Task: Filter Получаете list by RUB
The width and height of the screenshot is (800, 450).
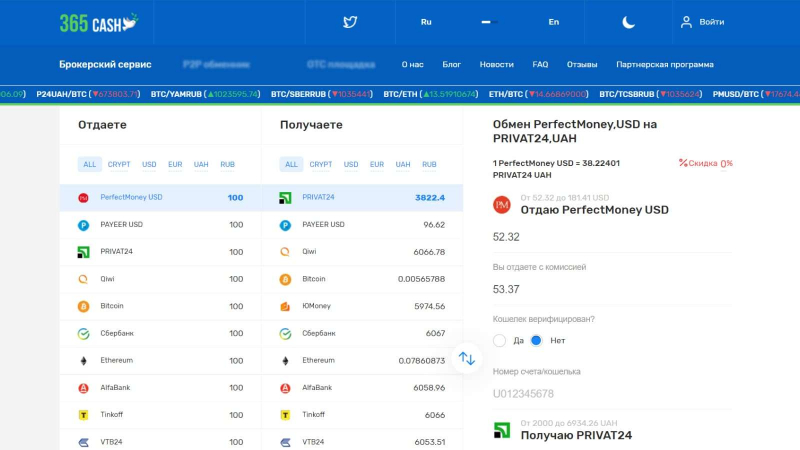Action: pyautogui.click(x=429, y=164)
